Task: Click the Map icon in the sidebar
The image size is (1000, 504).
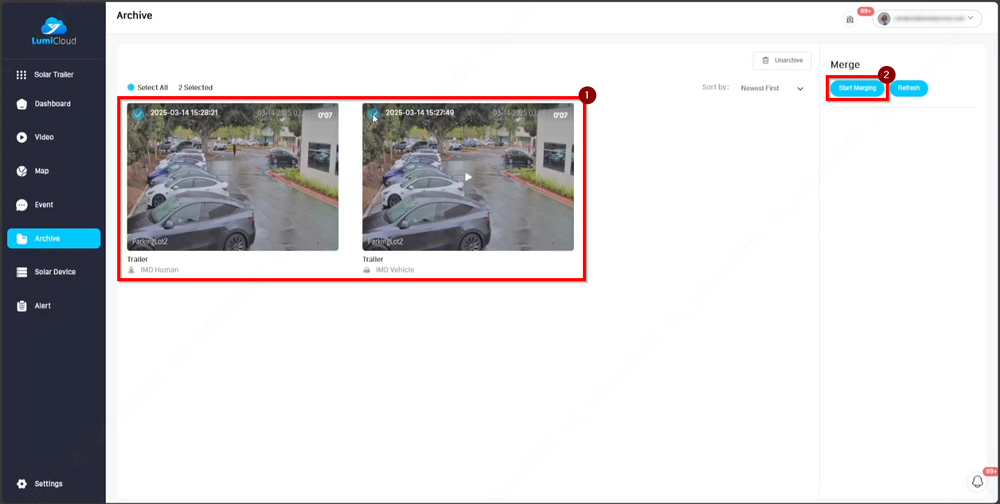Action: tap(22, 171)
